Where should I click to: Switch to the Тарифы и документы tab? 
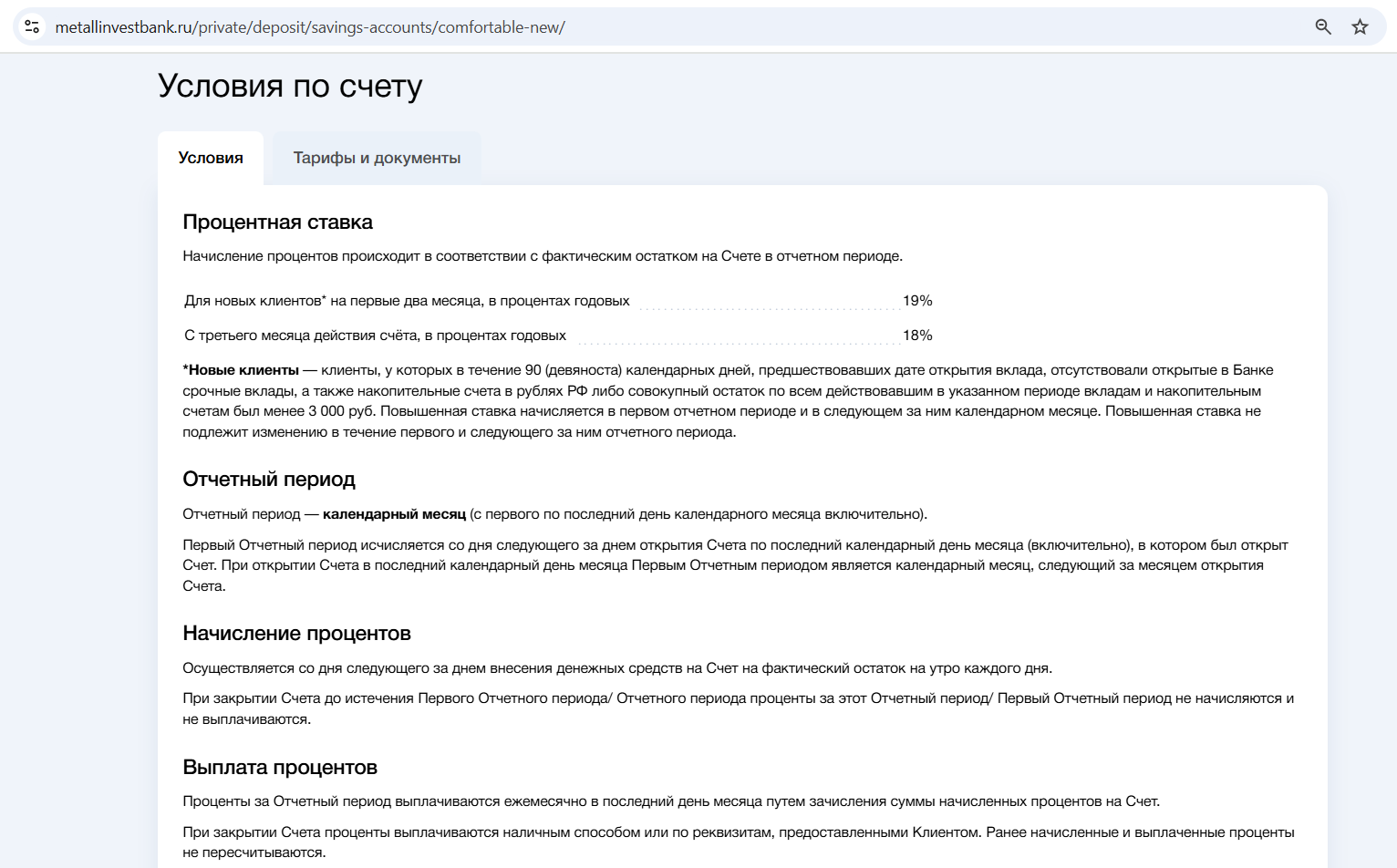tap(377, 158)
